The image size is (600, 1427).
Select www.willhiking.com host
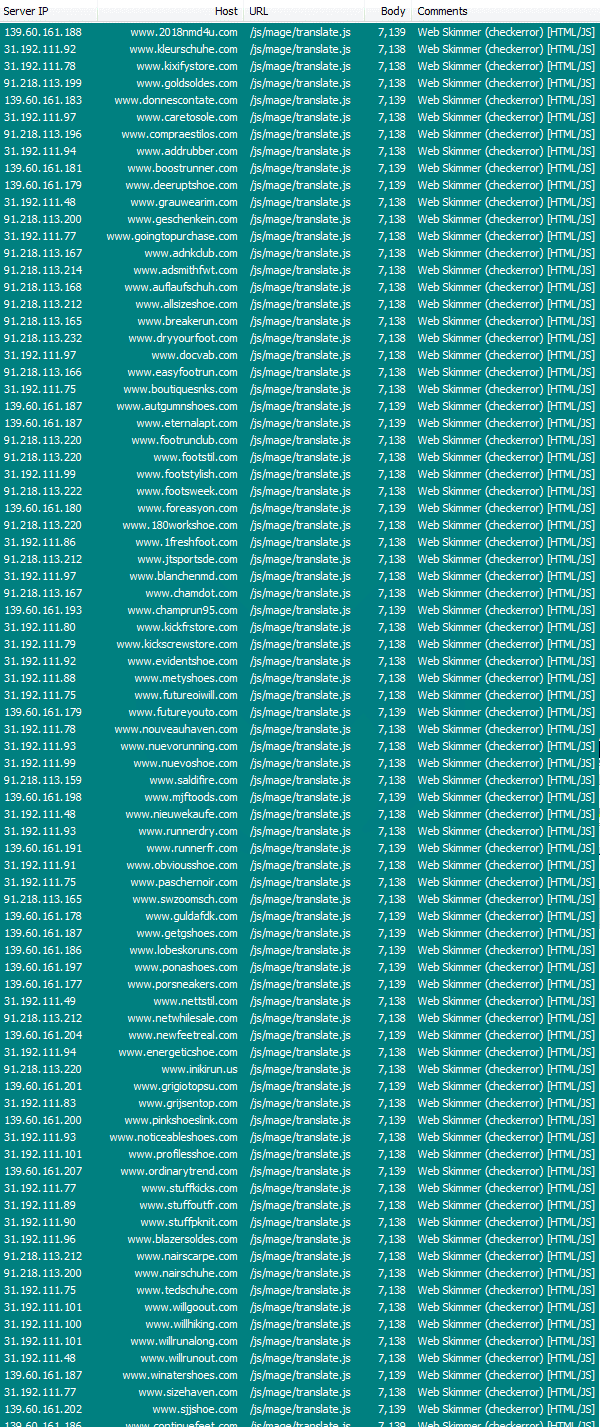pyautogui.click(x=191, y=1324)
